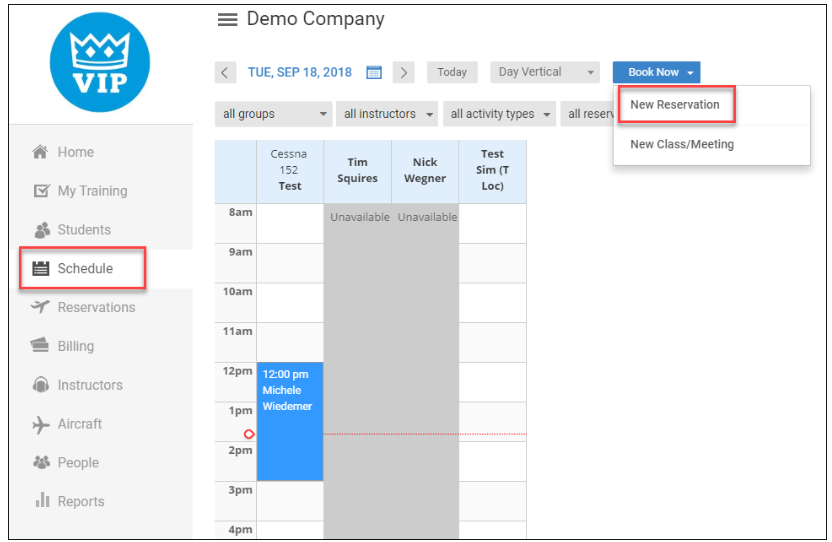Viewport: 832px width, 542px height.
Task: Click the 3pm time label
Action: pyautogui.click(x=240, y=490)
